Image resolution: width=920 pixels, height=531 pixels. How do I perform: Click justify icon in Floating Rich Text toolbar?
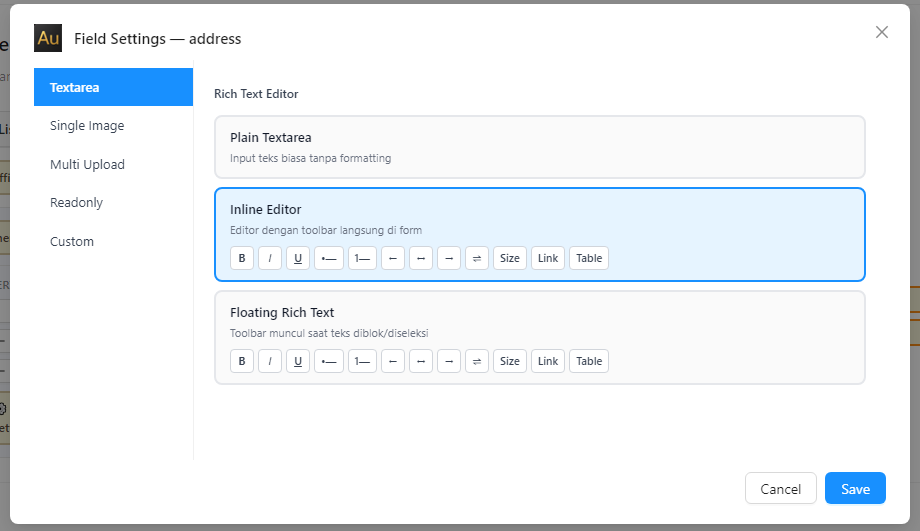point(477,361)
